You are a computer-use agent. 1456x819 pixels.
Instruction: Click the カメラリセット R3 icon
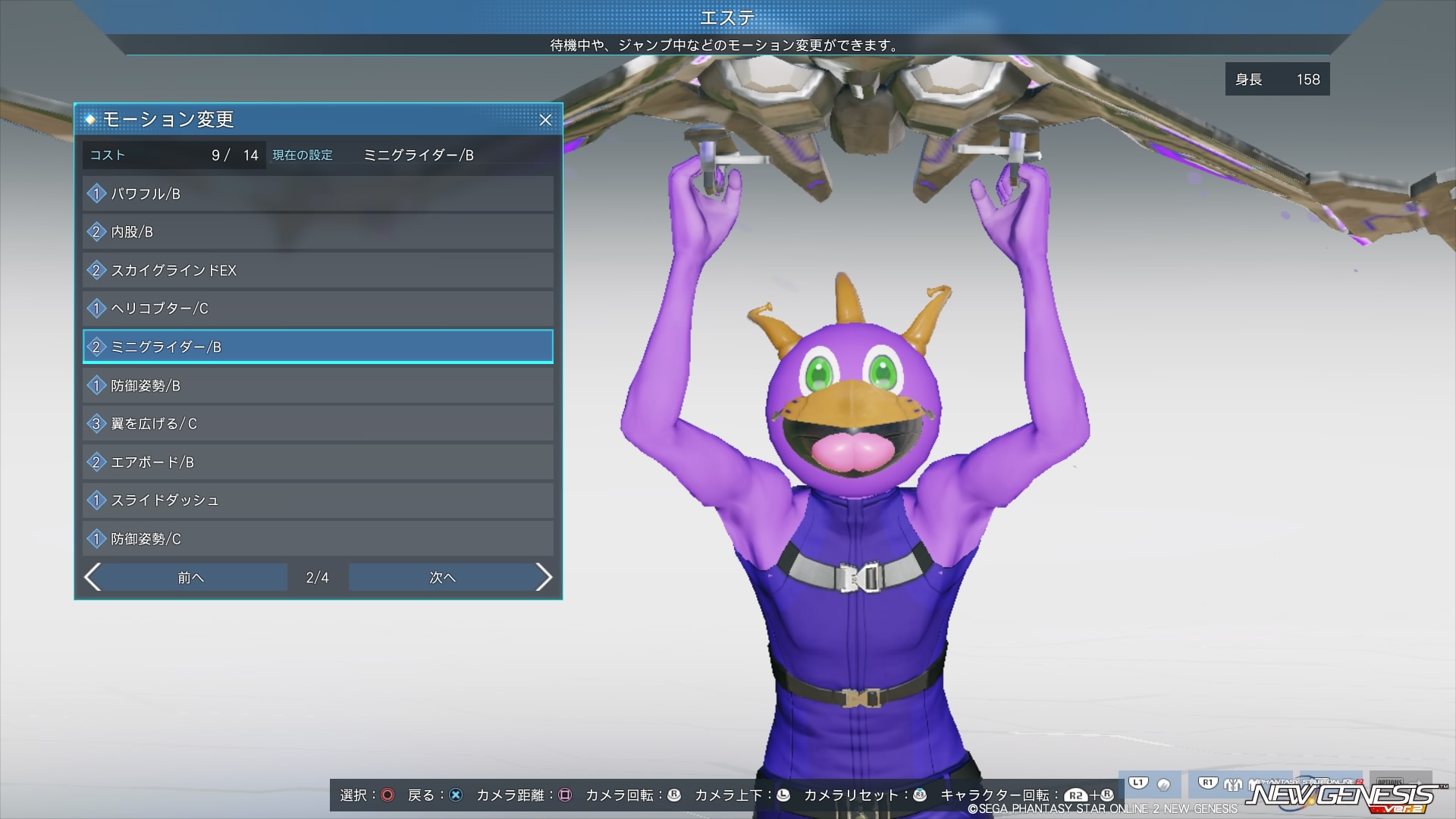pyautogui.click(x=920, y=795)
